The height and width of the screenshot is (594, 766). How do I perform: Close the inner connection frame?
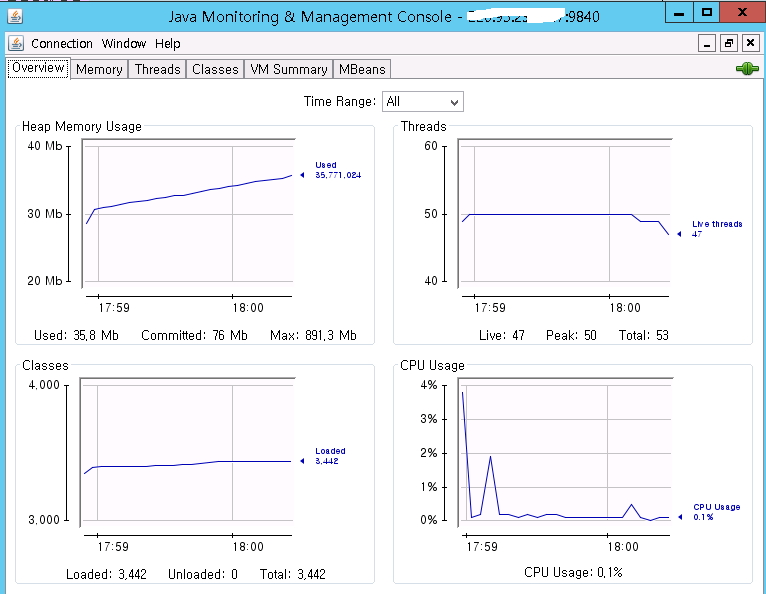(749, 43)
